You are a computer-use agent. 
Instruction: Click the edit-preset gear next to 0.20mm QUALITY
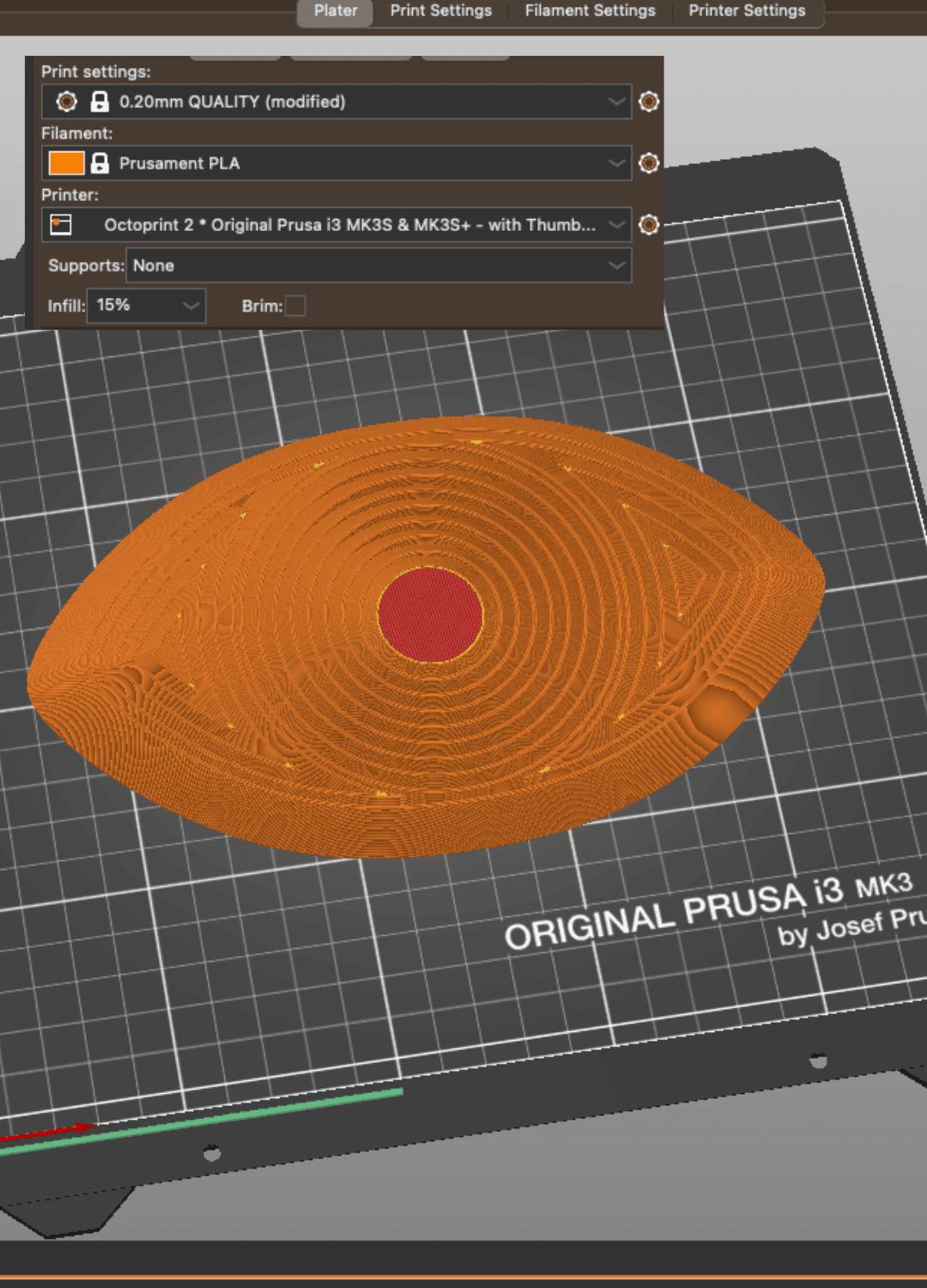pos(649,101)
